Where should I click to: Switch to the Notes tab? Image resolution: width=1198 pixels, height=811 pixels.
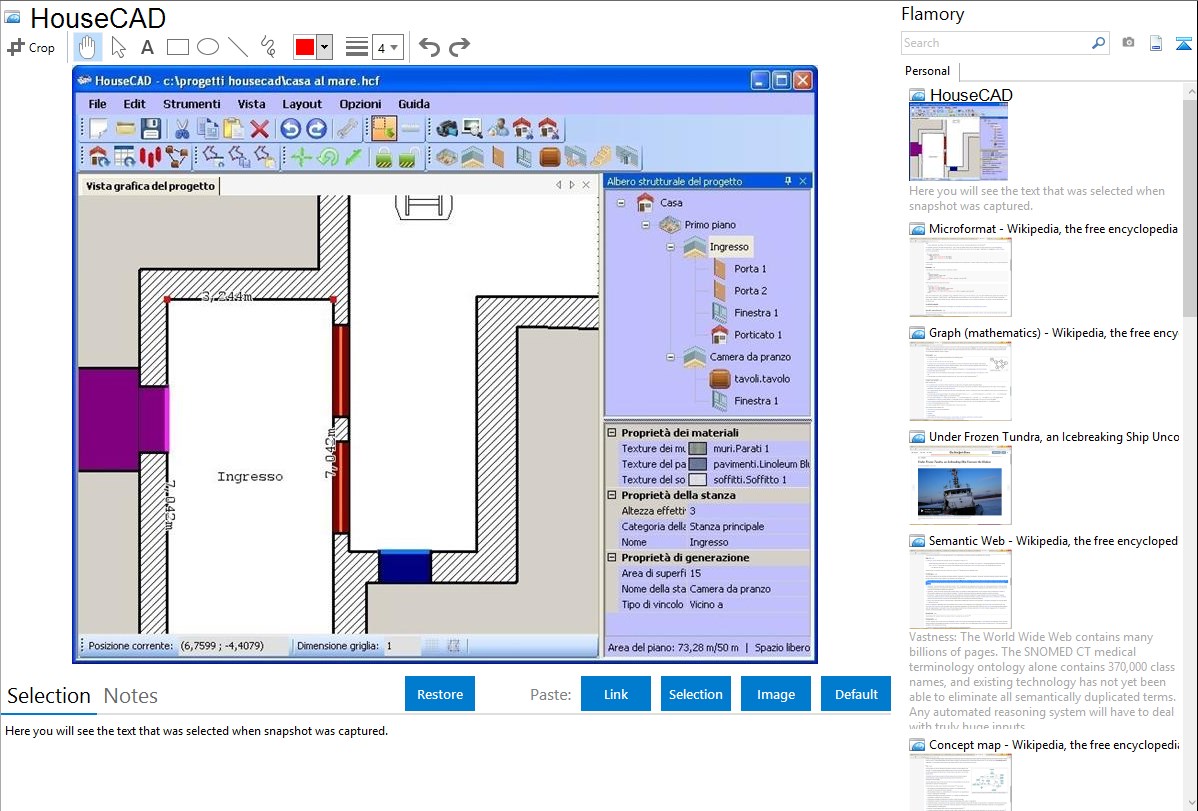(131, 696)
